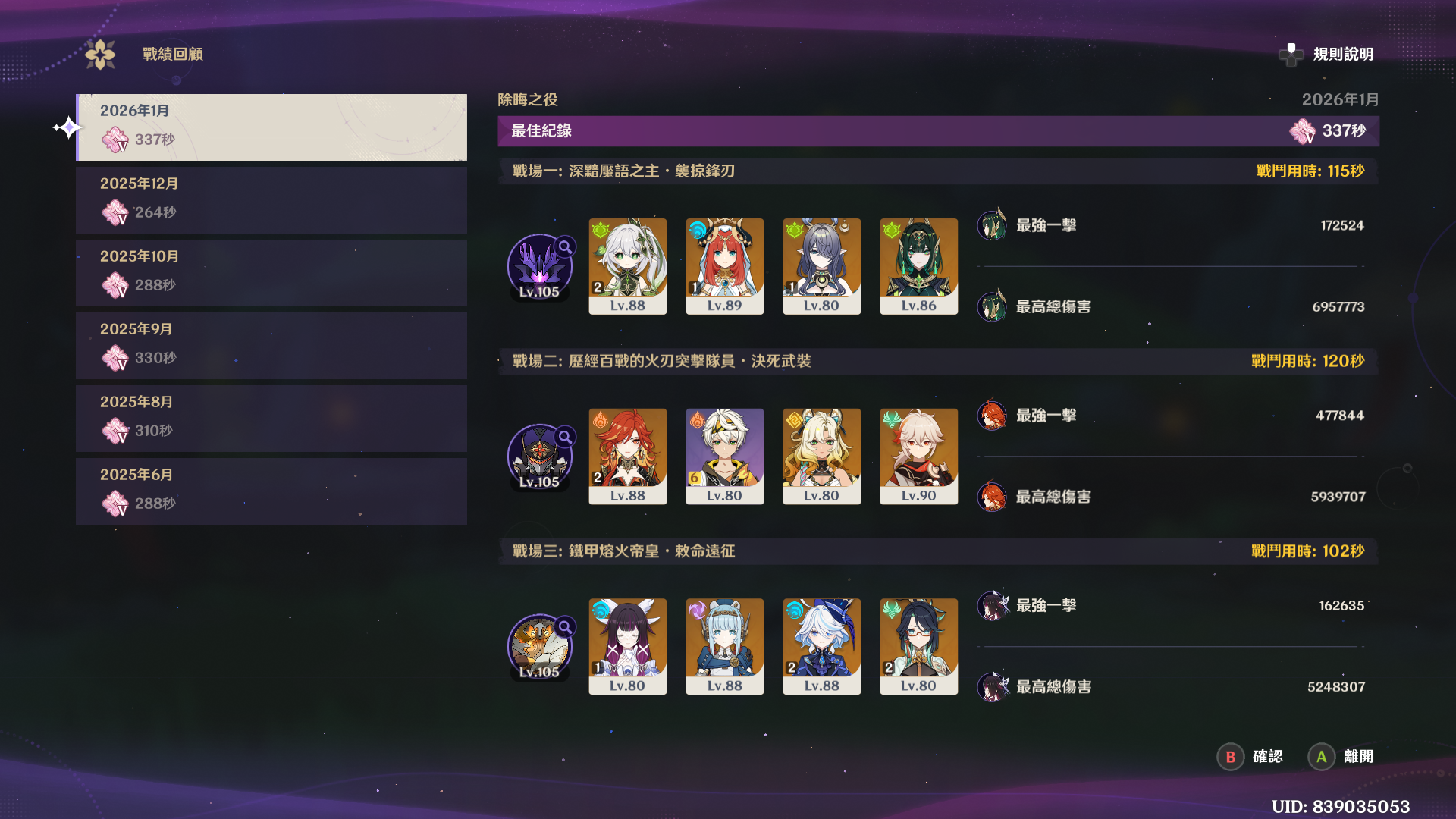
Task: Click the Lv.89 red-haired character in Battlefield 1
Action: tap(725, 266)
